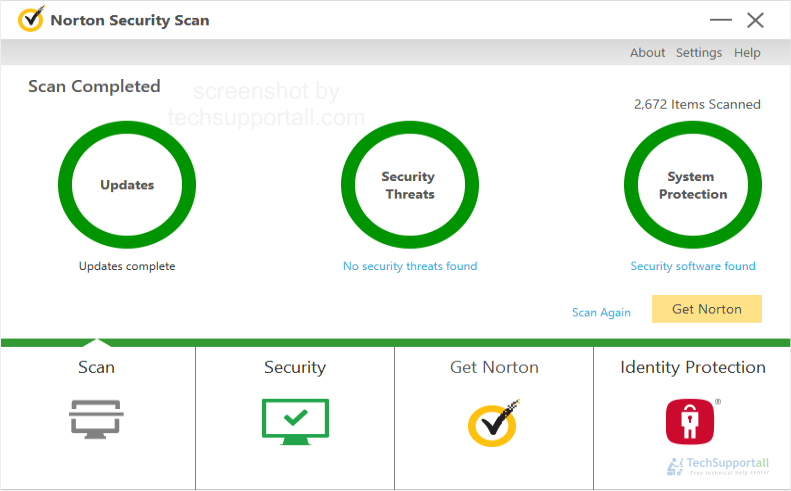
Task: Click the Norton Security Scan window title
Action: point(130,20)
